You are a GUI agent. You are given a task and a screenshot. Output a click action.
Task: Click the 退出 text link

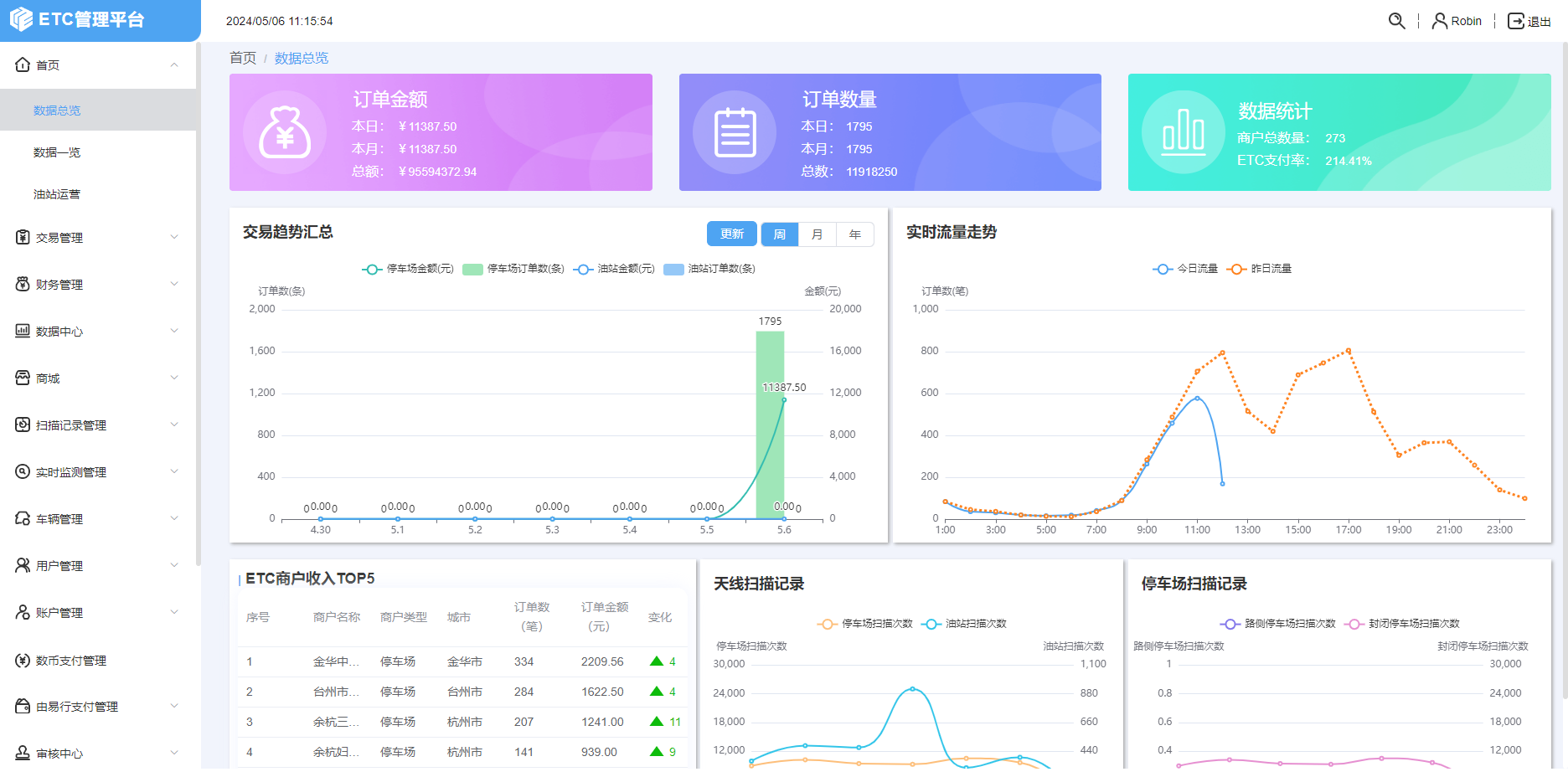[1540, 22]
